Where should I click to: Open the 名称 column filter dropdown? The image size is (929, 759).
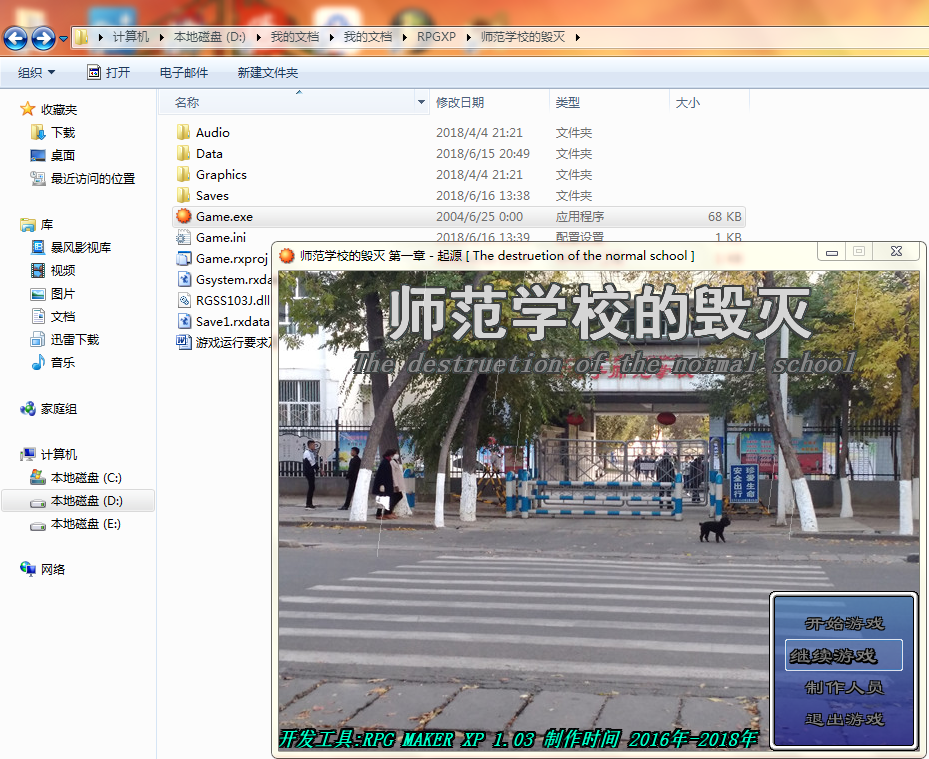(421, 103)
